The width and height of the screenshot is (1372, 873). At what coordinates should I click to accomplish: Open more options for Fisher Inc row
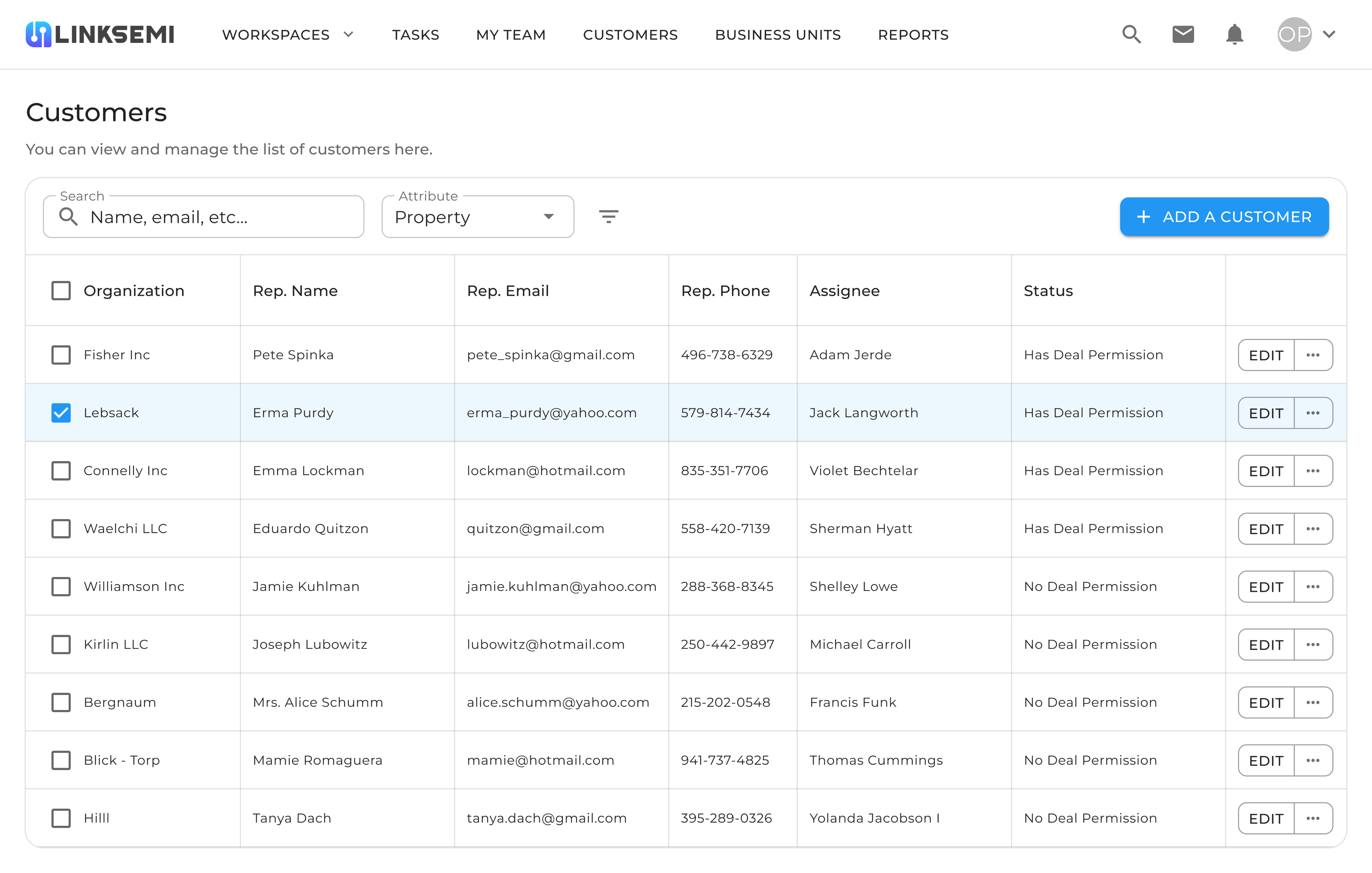click(1313, 355)
